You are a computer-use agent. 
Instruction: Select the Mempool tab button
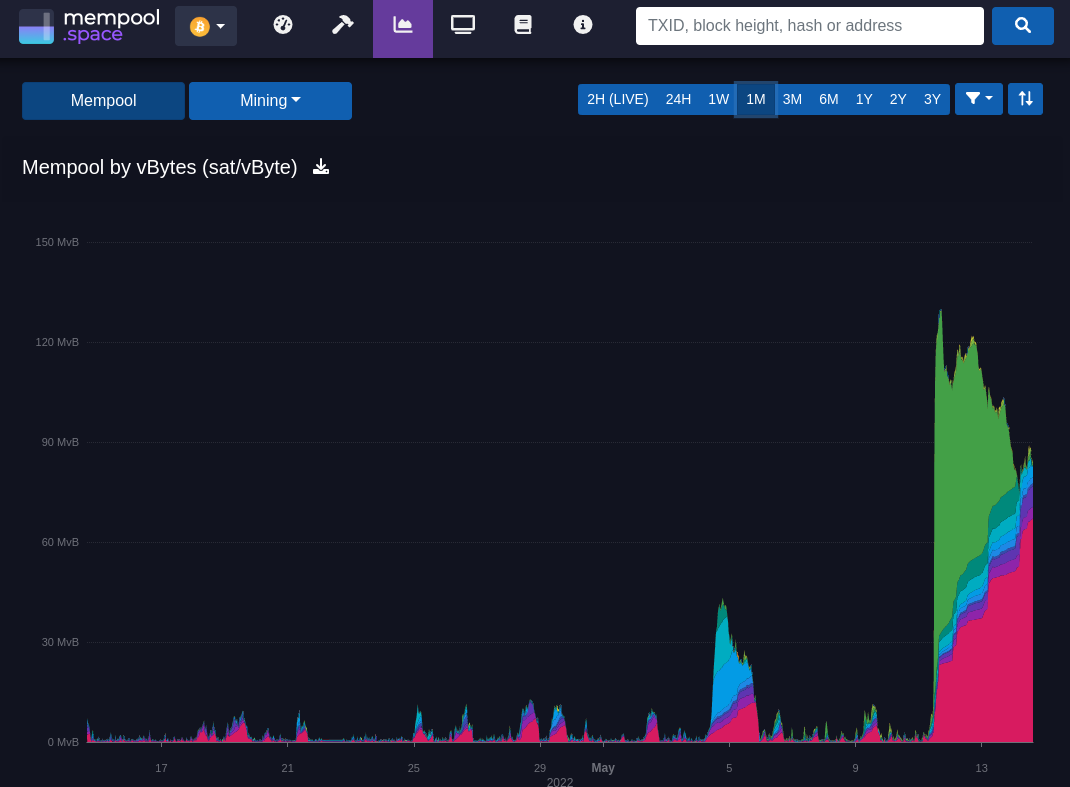tap(103, 101)
